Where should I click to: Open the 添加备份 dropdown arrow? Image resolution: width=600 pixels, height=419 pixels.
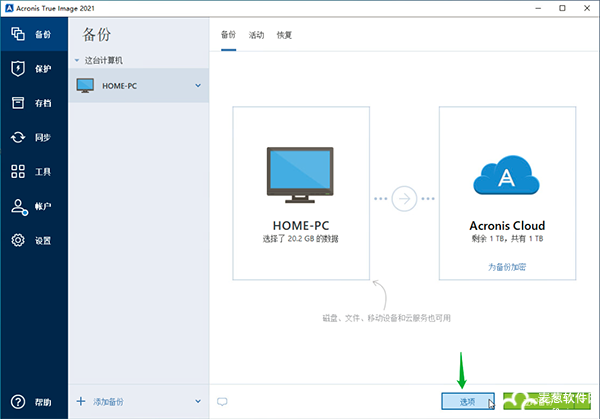[198, 401]
